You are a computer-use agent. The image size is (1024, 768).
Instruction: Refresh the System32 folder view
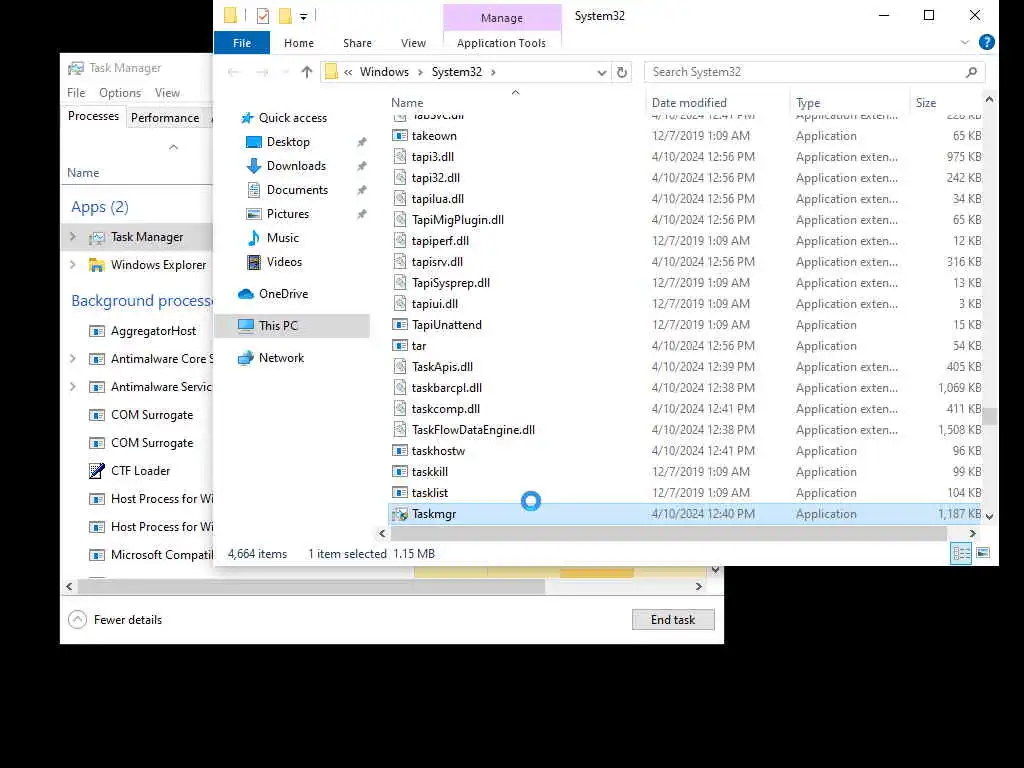622,72
